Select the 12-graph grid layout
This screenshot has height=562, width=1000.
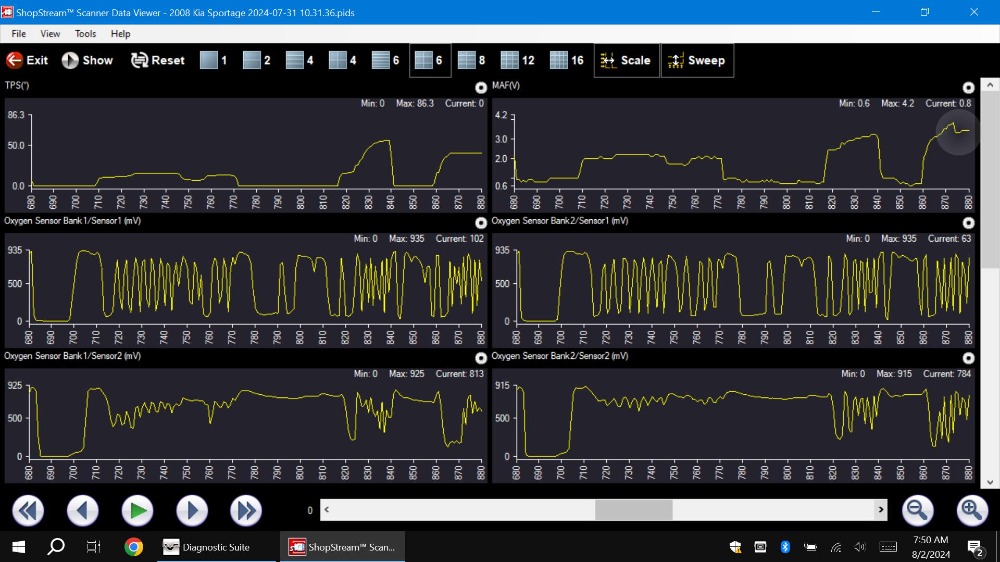tap(517, 60)
